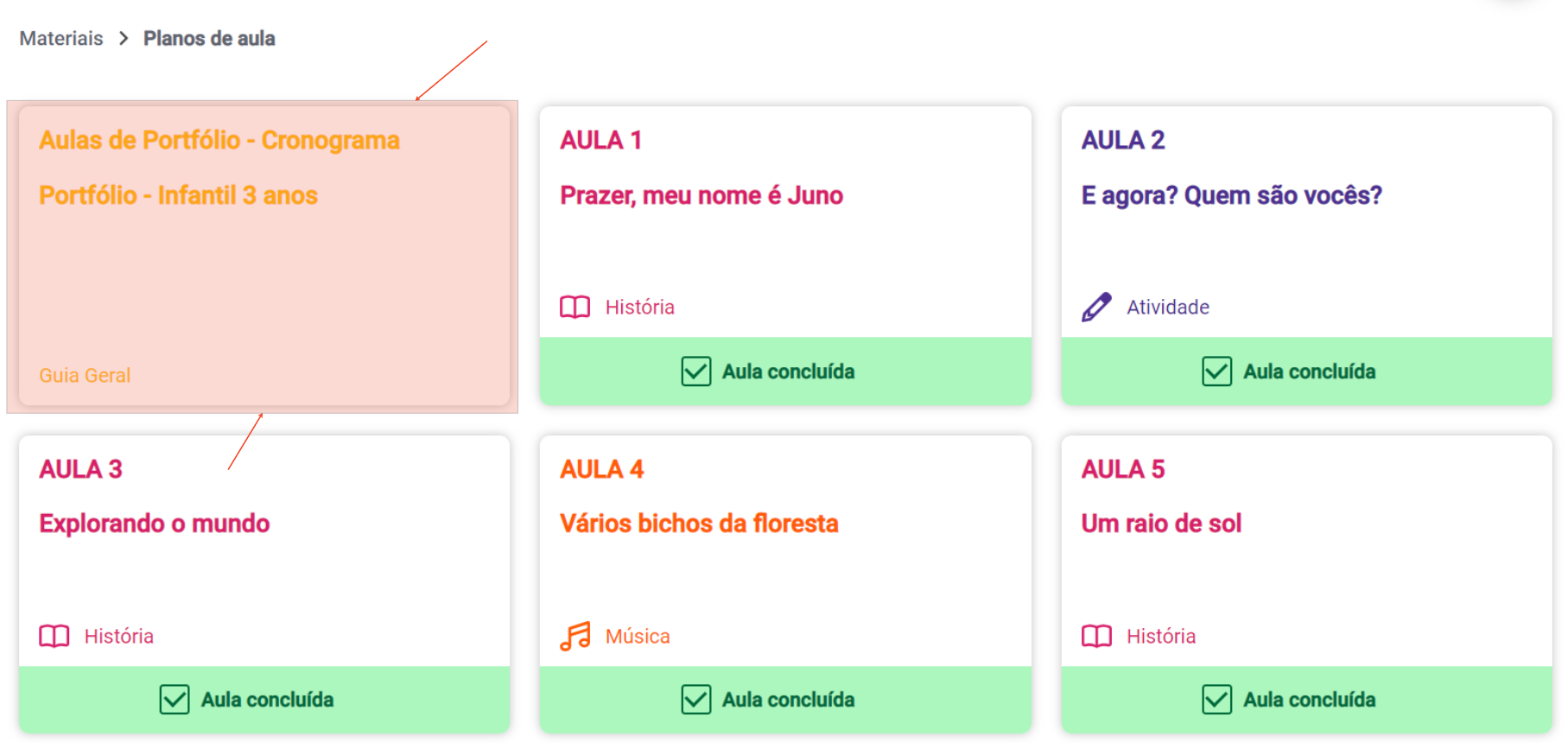
Task: Open lesson Explorando o mundo
Action: tap(155, 524)
